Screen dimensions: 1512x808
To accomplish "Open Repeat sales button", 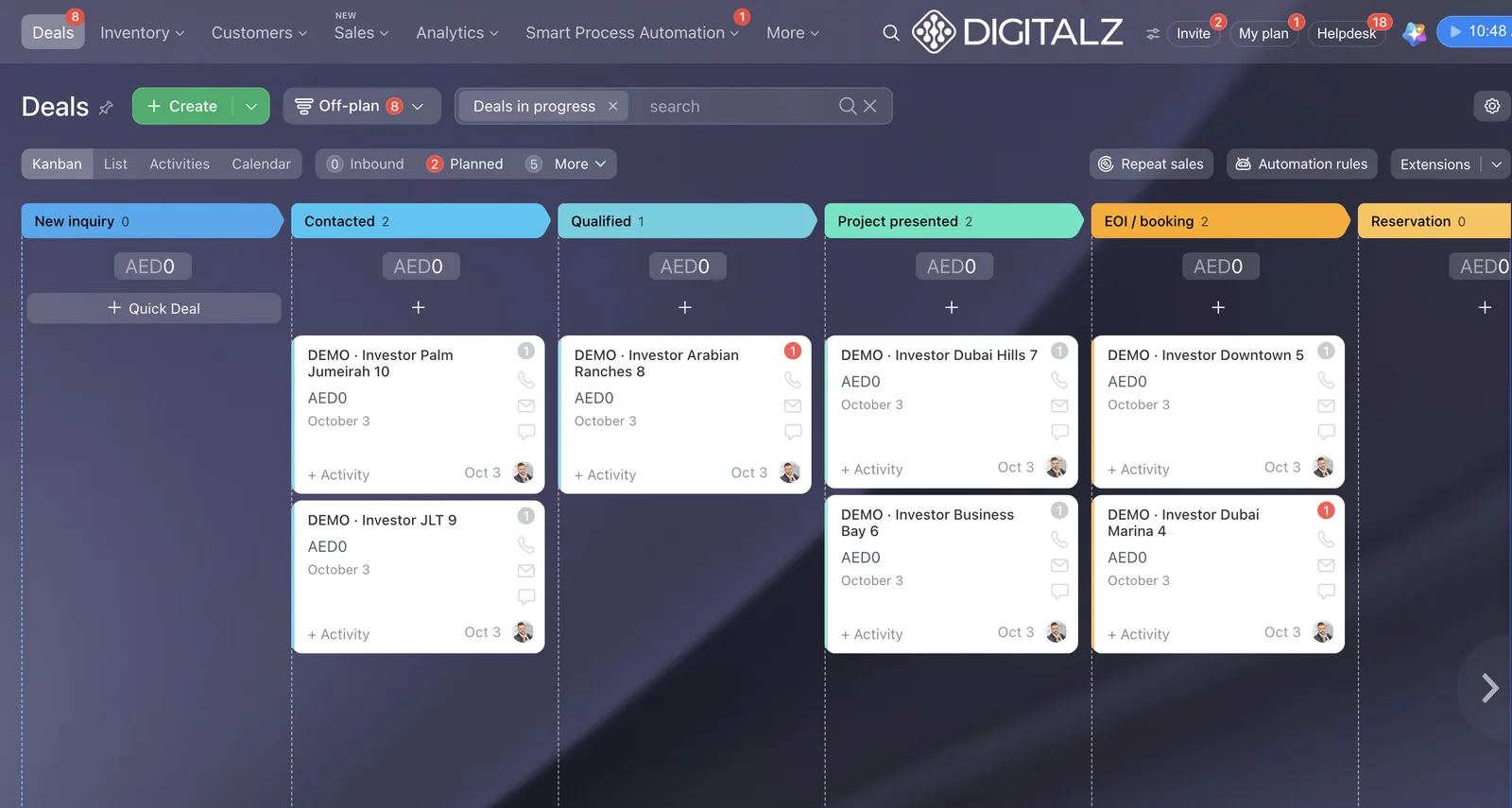I will 1151,164.
